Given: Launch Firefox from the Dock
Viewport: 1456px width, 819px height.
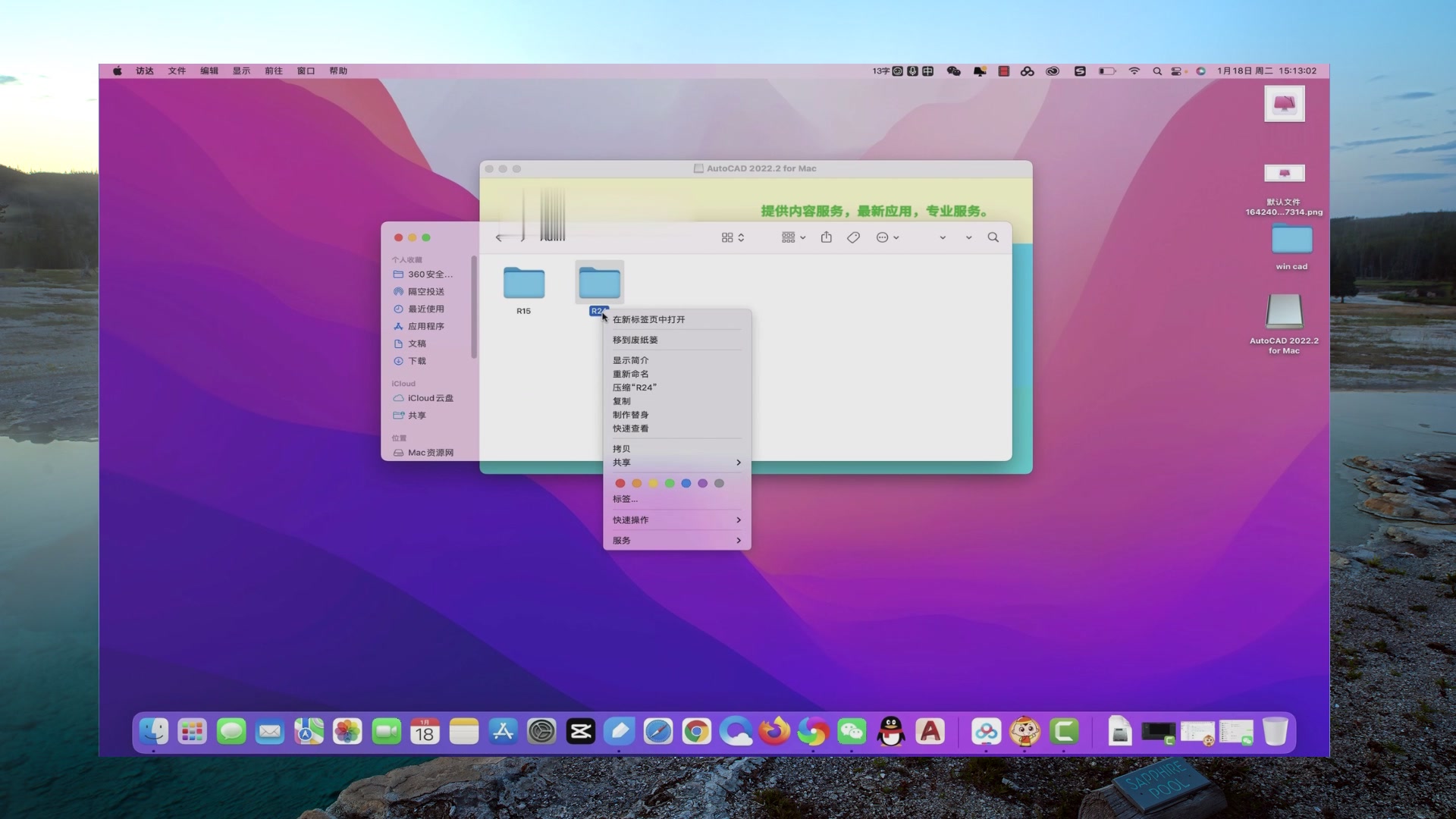Looking at the screenshot, I should click(774, 732).
